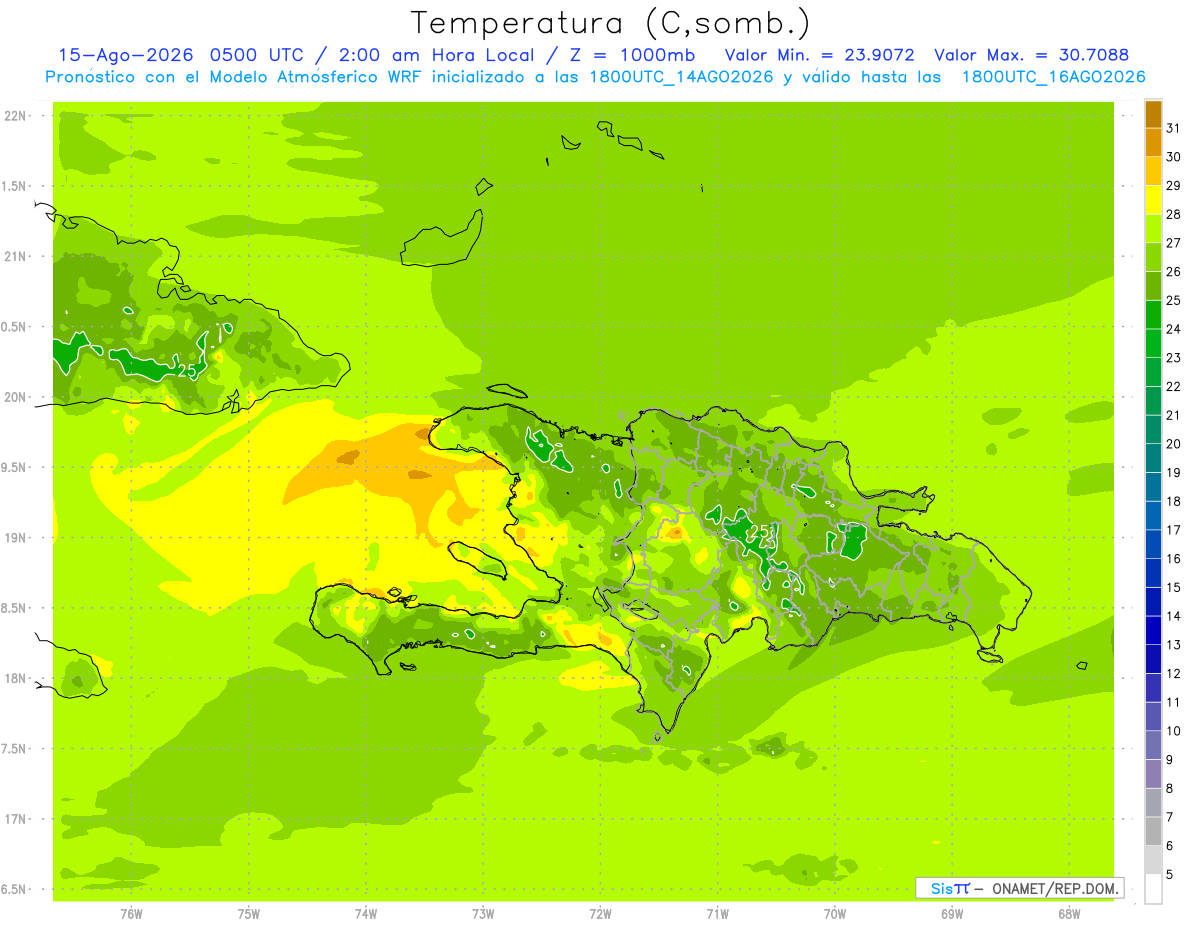Click the '10' colorbar scale label
Screen dimensions: 1200x927
(x=1174, y=731)
